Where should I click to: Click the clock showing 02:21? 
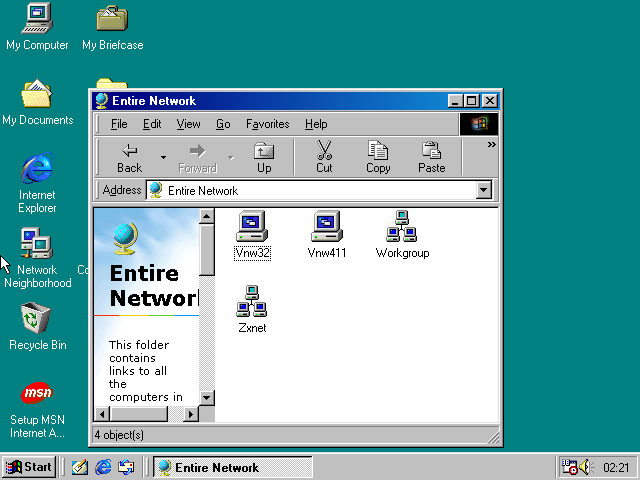616,467
